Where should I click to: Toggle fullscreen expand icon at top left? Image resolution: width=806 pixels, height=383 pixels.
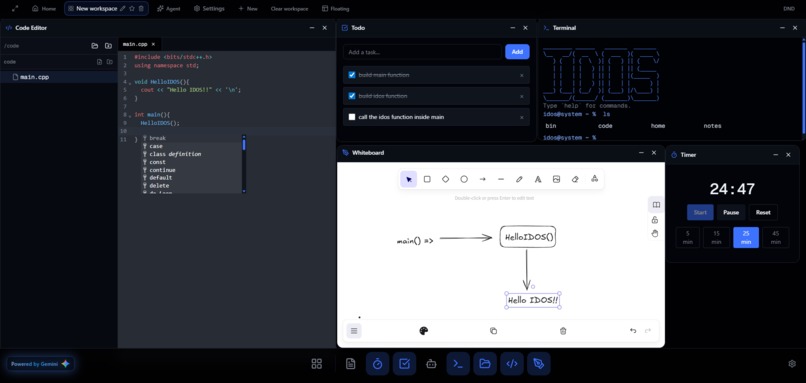coord(15,9)
